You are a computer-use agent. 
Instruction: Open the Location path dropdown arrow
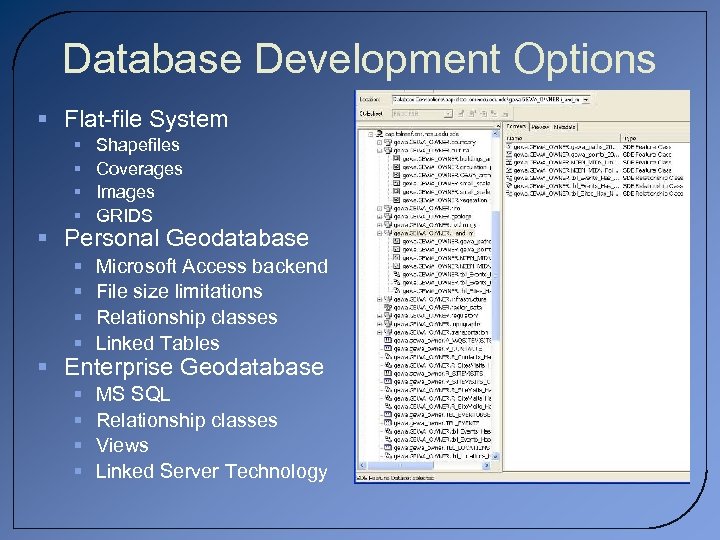pyautogui.click(x=586, y=99)
